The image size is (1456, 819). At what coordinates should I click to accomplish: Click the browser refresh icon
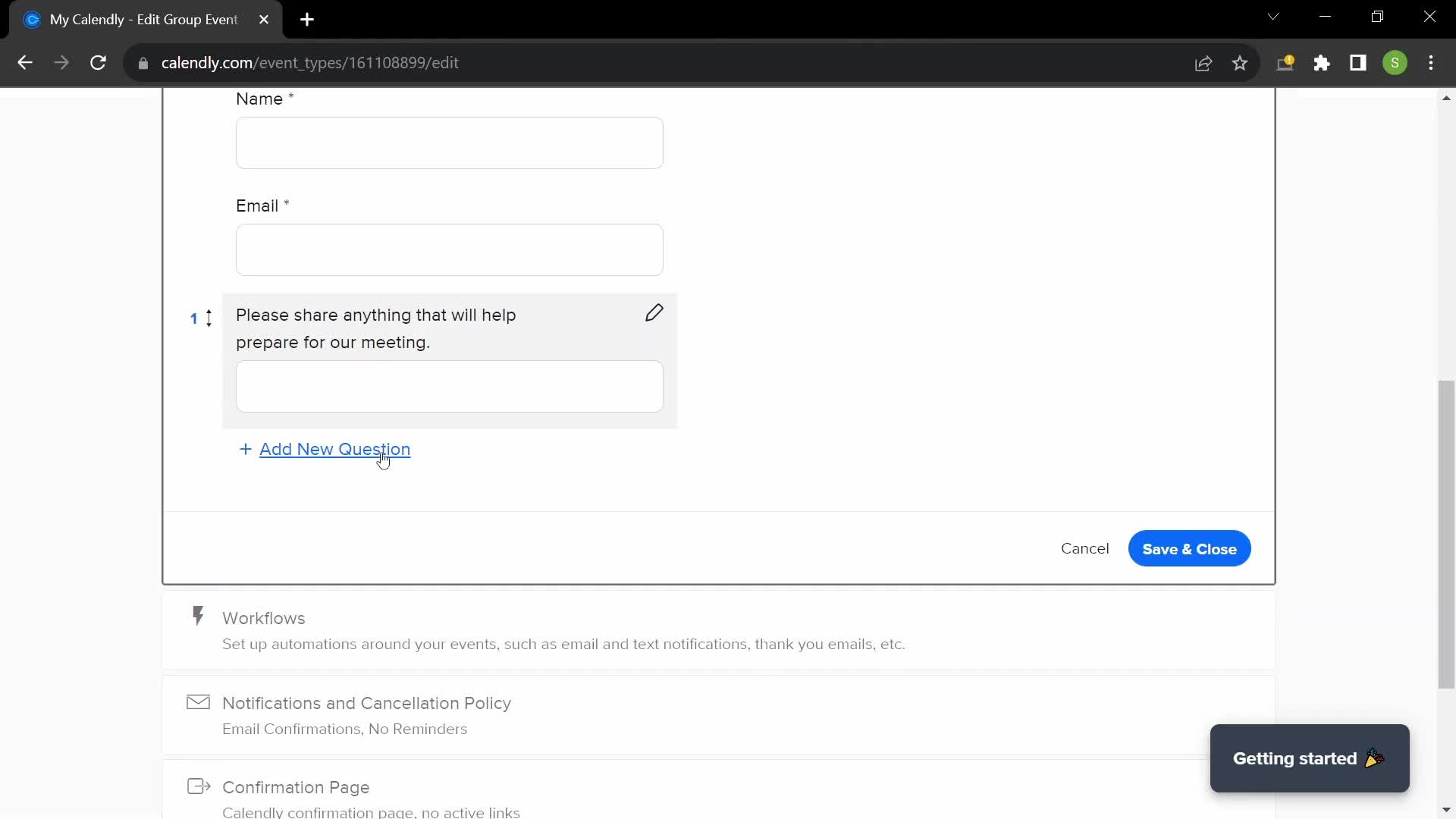coord(98,63)
